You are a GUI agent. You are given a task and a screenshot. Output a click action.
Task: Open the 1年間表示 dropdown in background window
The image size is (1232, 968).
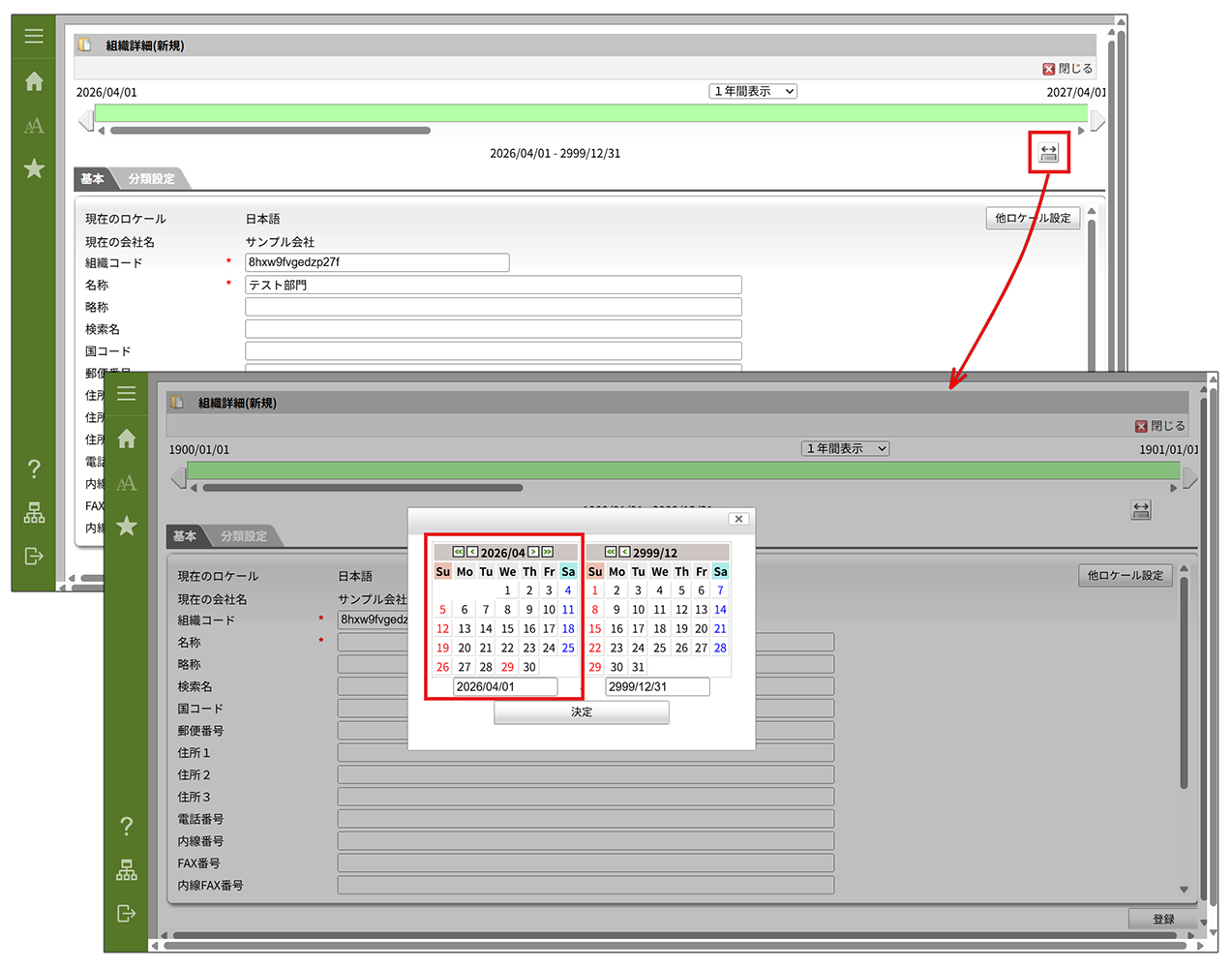pos(753,91)
